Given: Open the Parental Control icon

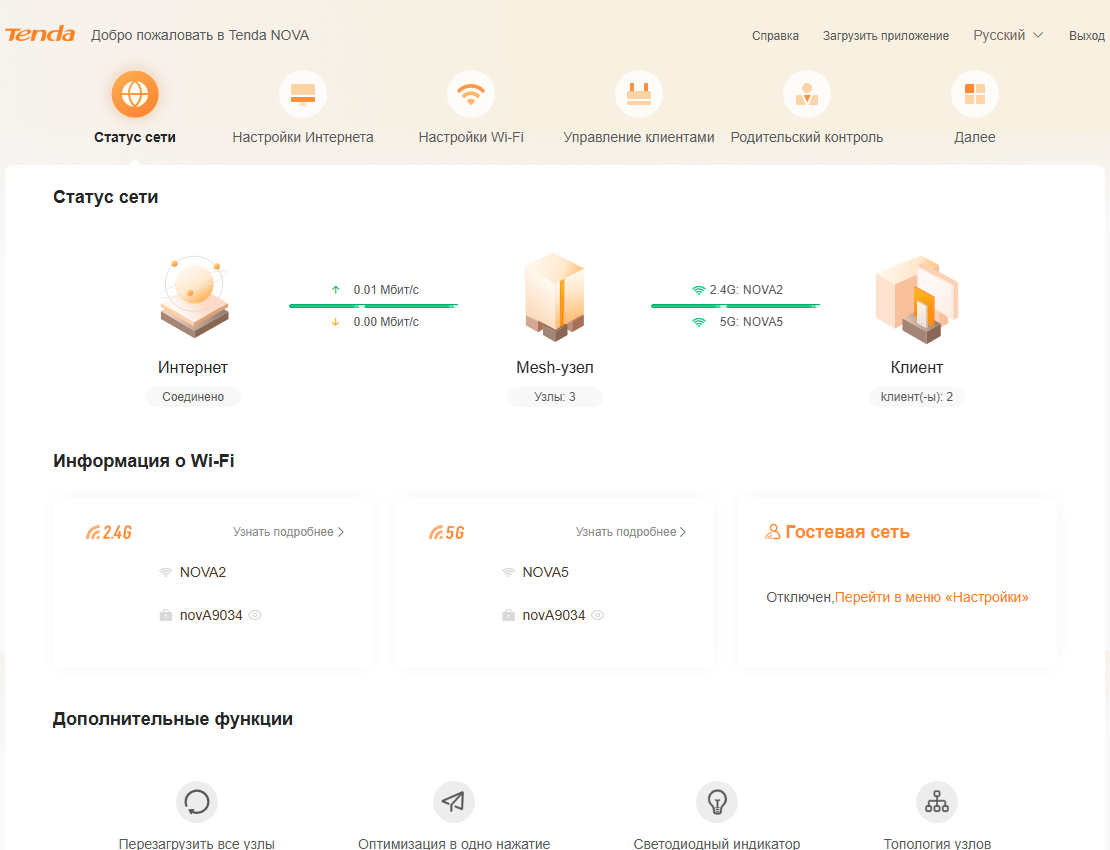Looking at the screenshot, I should (x=807, y=94).
